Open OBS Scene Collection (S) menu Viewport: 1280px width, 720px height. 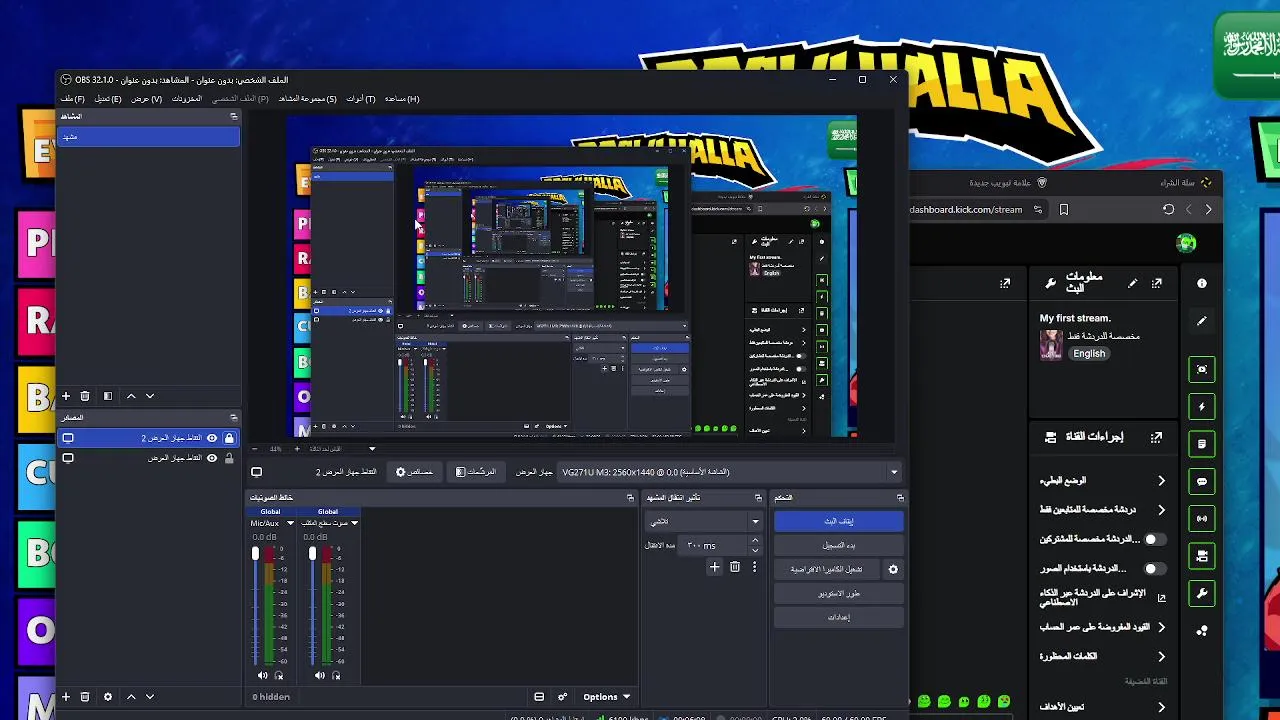tap(307, 99)
